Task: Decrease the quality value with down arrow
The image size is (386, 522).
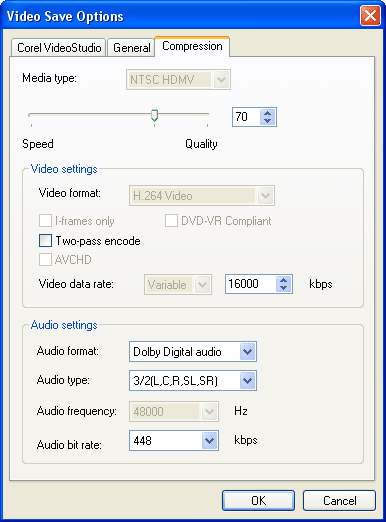Action: (267, 121)
